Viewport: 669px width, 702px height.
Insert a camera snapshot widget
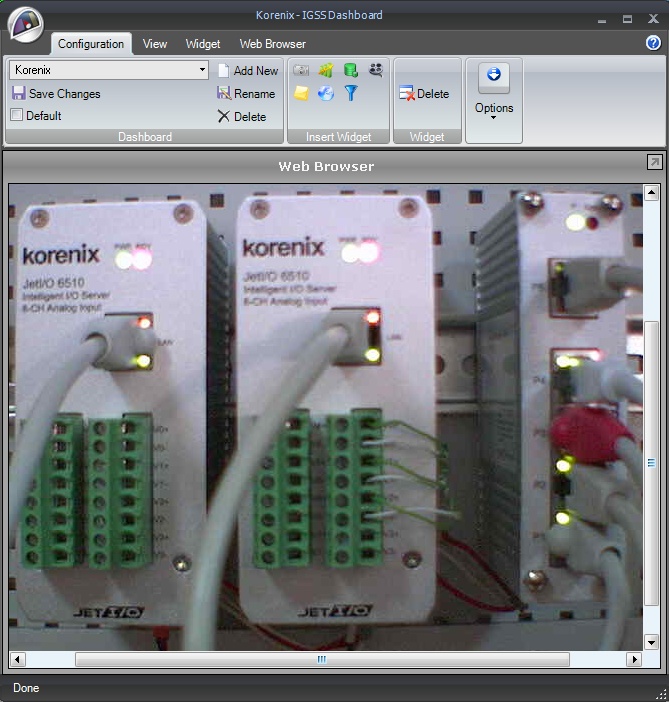(x=301, y=70)
